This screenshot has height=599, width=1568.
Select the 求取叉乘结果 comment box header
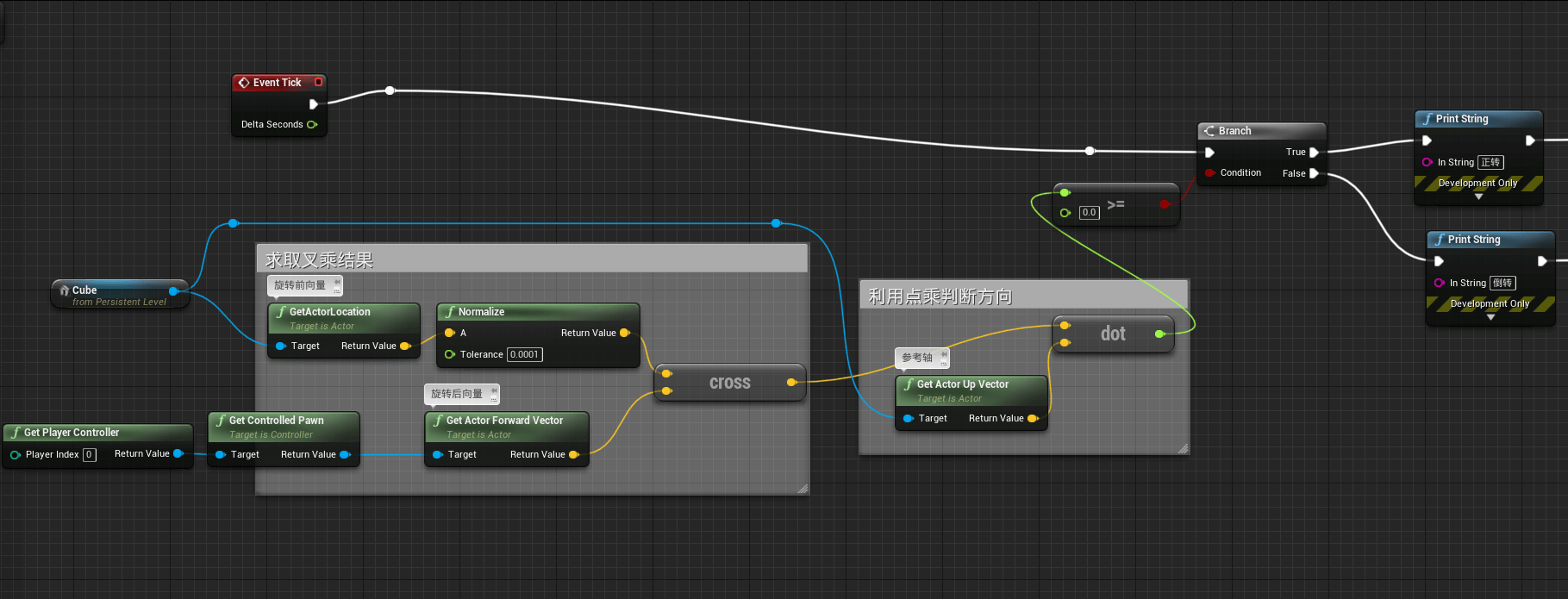532,259
